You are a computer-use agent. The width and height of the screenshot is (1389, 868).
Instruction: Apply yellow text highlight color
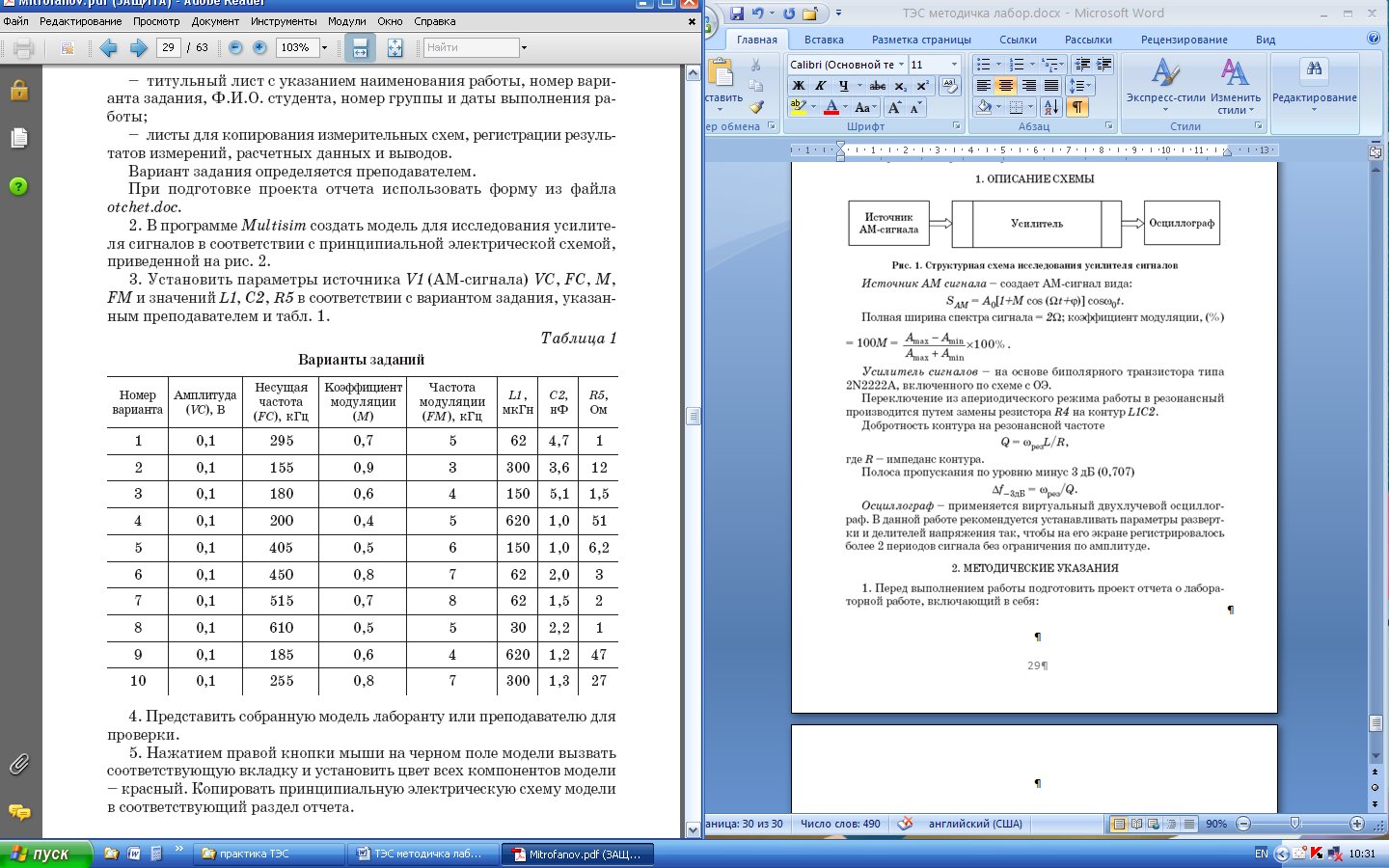coord(798,107)
